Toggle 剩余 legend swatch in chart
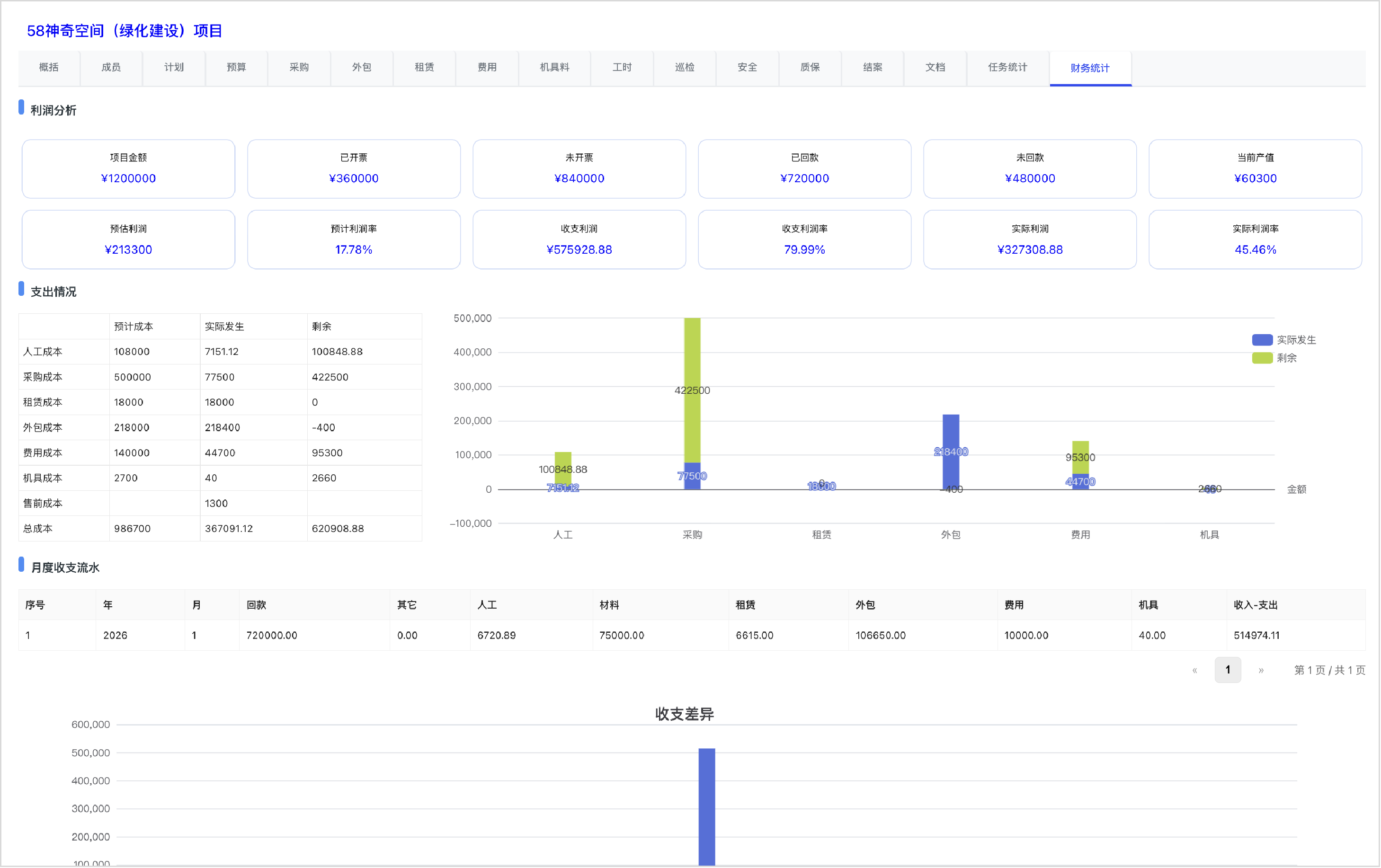Screen dimensions: 1381x868 (1262, 358)
